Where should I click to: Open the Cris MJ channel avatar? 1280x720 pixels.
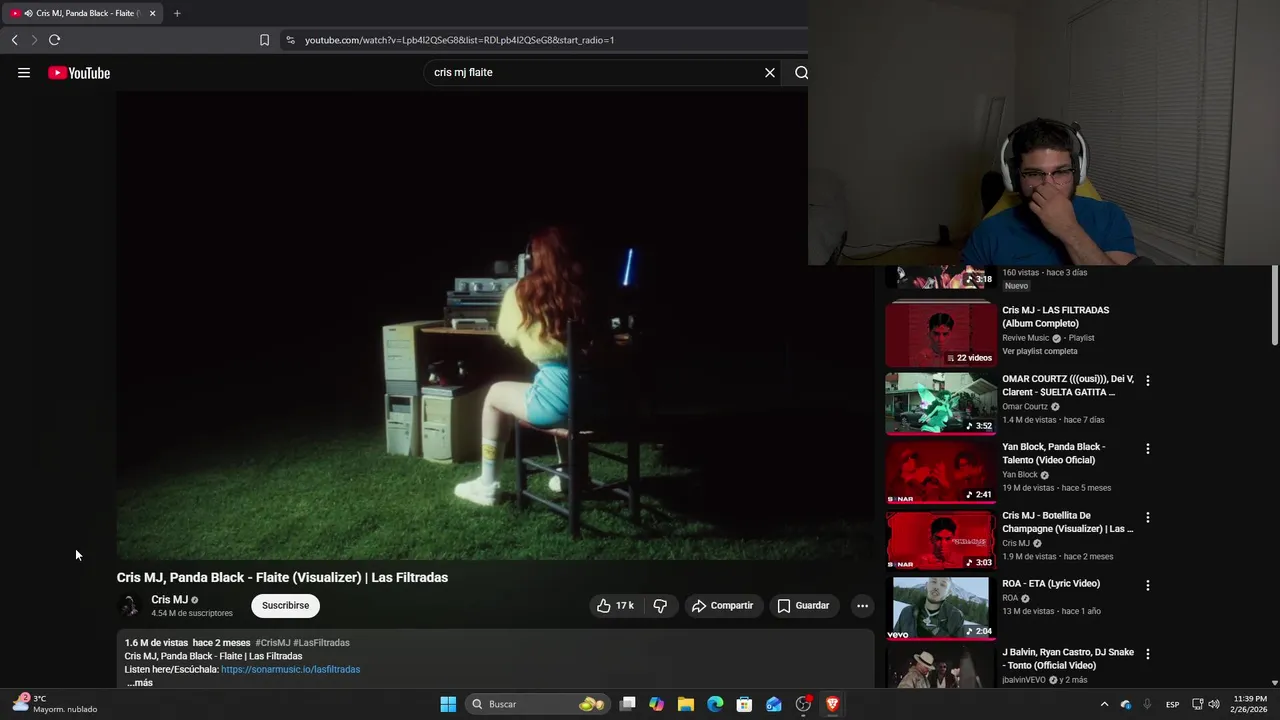click(130, 606)
